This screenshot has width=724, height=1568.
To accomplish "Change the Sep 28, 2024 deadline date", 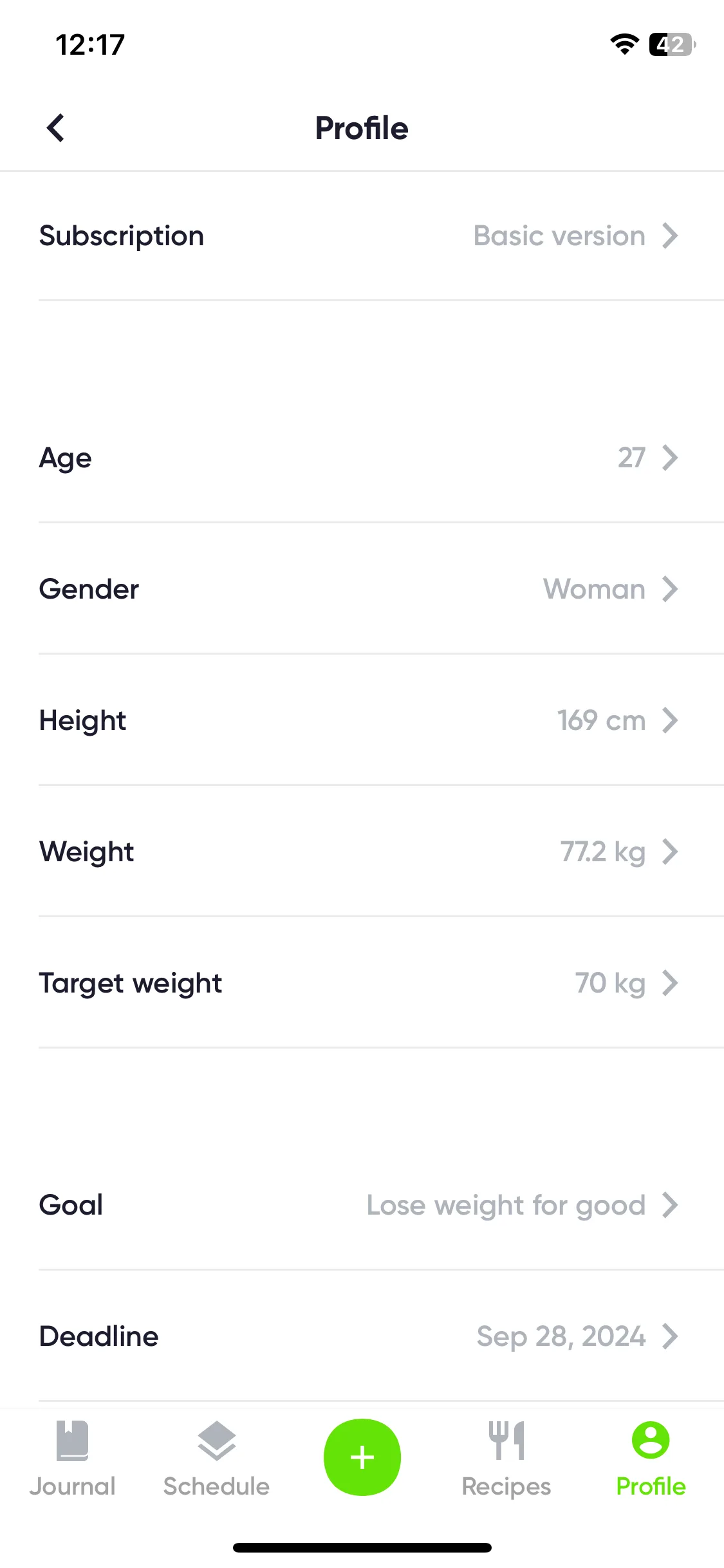I will (561, 1336).
